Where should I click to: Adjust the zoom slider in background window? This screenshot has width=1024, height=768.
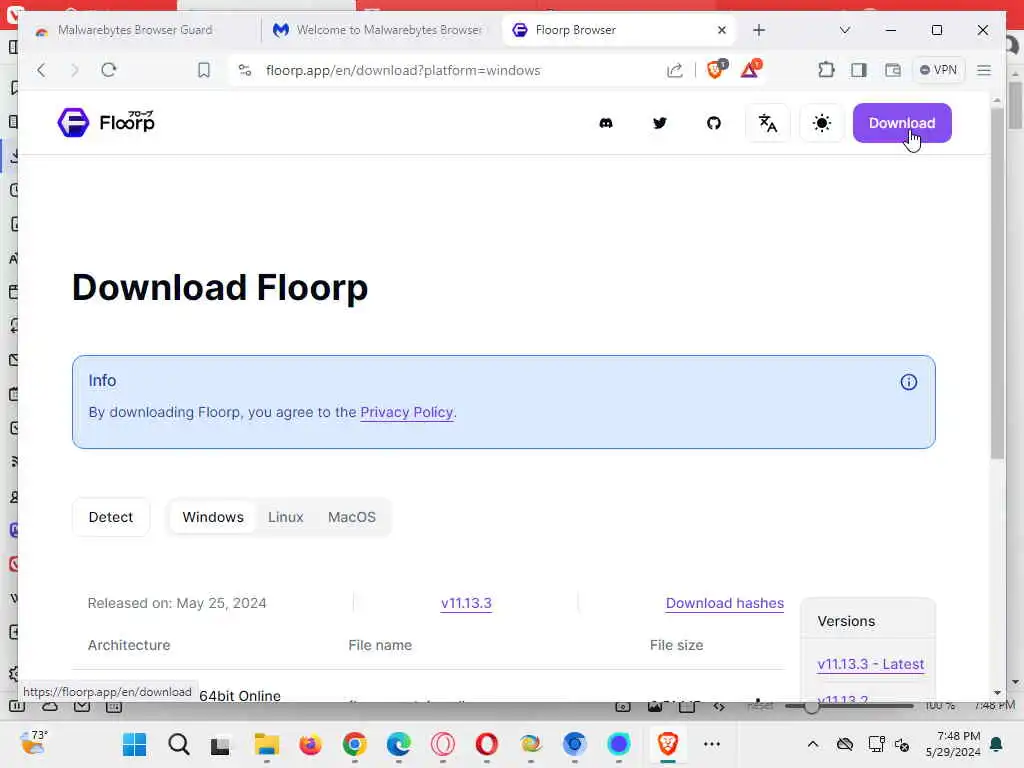coord(812,706)
